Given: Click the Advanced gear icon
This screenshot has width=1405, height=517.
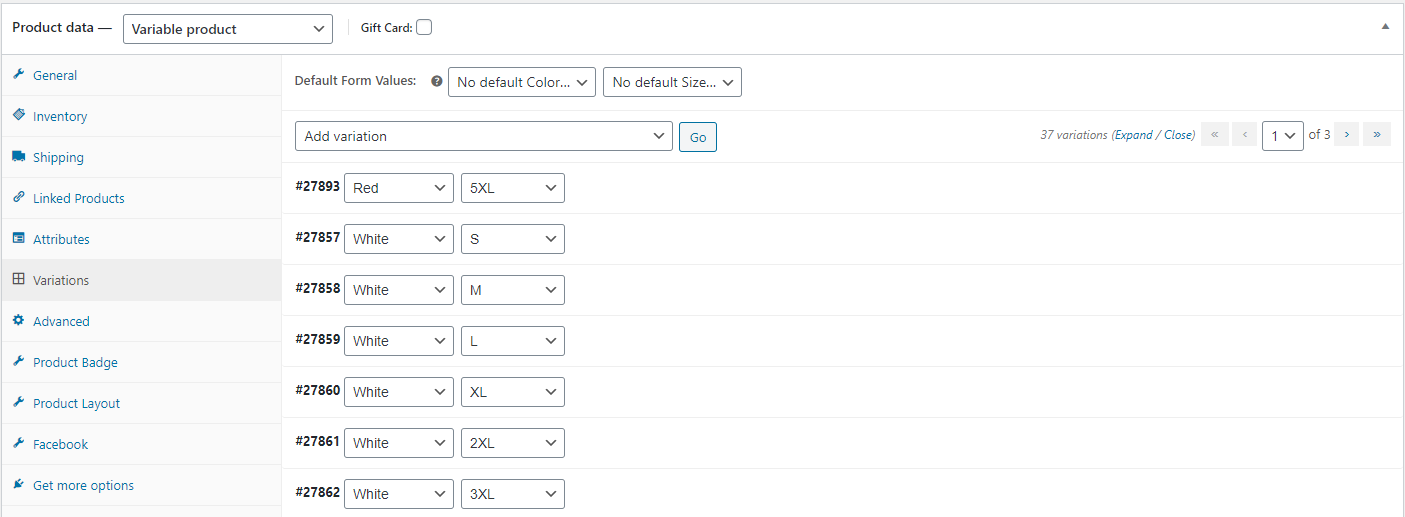Looking at the screenshot, I should [x=18, y=321].
